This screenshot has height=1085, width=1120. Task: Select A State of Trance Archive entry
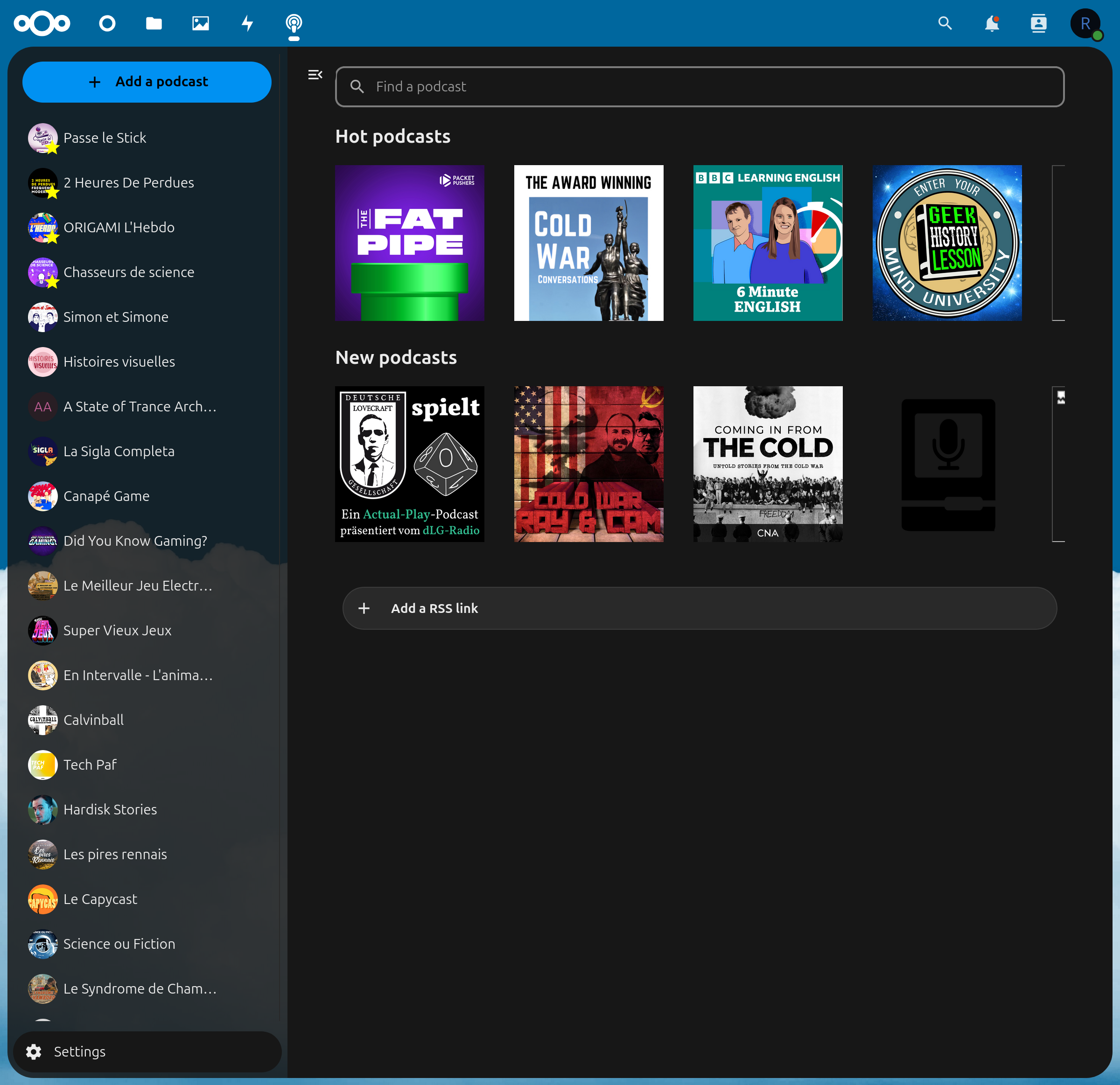click(147, 407)
